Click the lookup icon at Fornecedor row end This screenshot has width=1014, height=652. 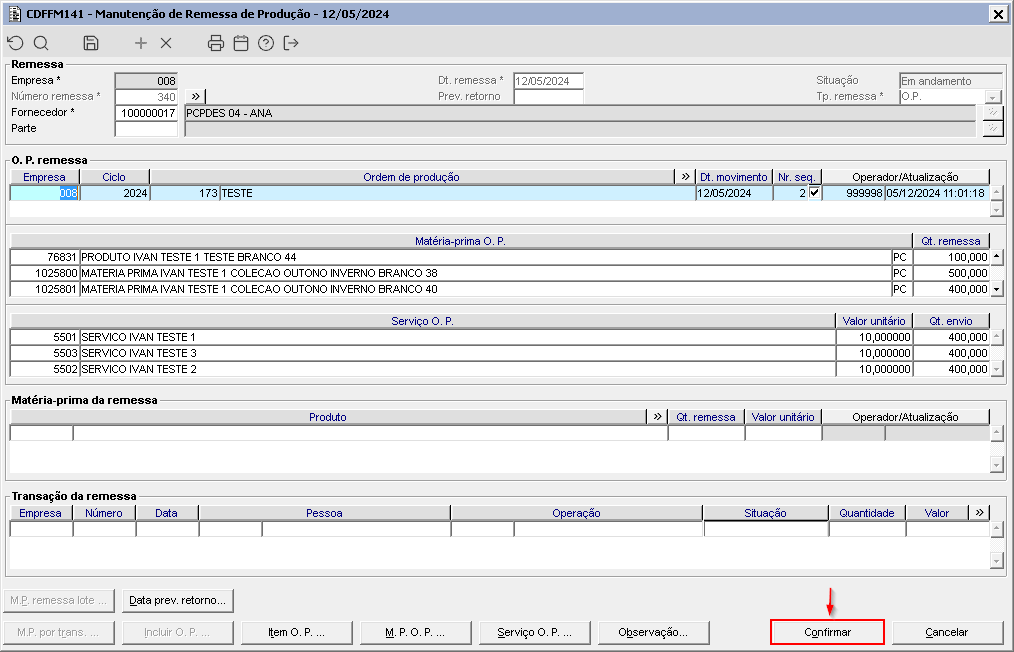point(992,113)
